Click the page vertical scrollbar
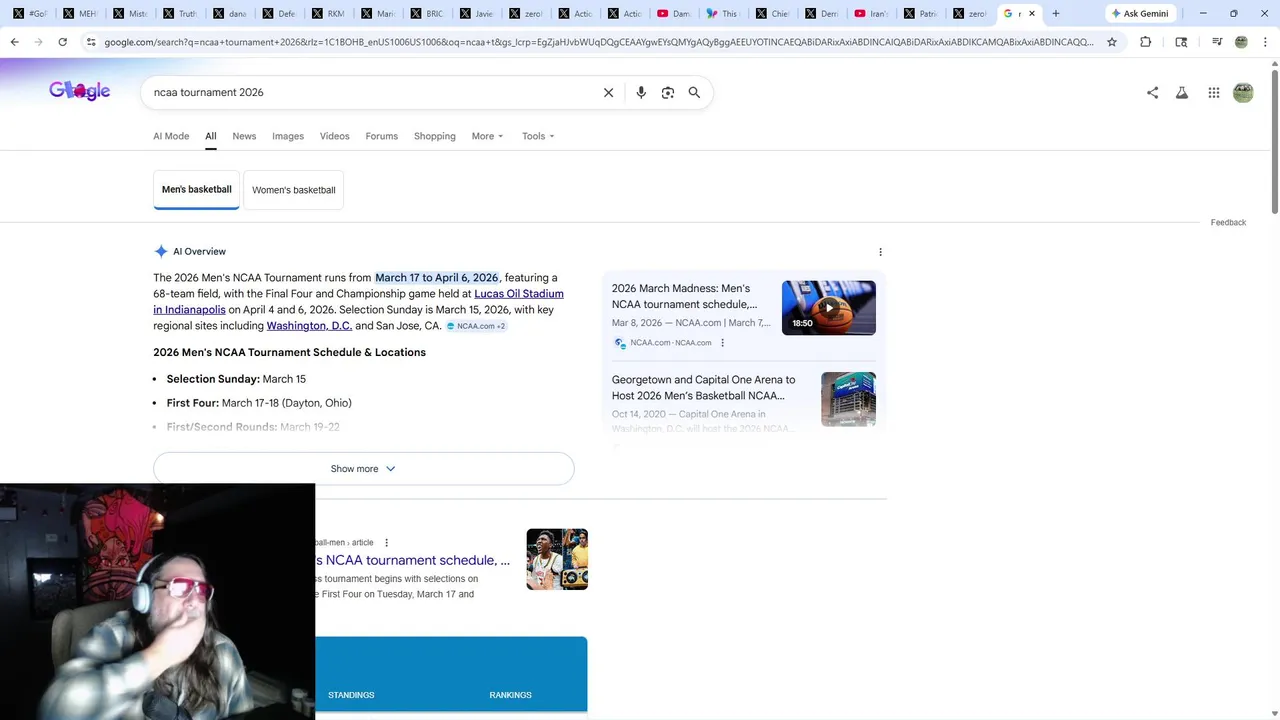The image size is (1280, 720). pyautogui.click(x=1274, y=140)
